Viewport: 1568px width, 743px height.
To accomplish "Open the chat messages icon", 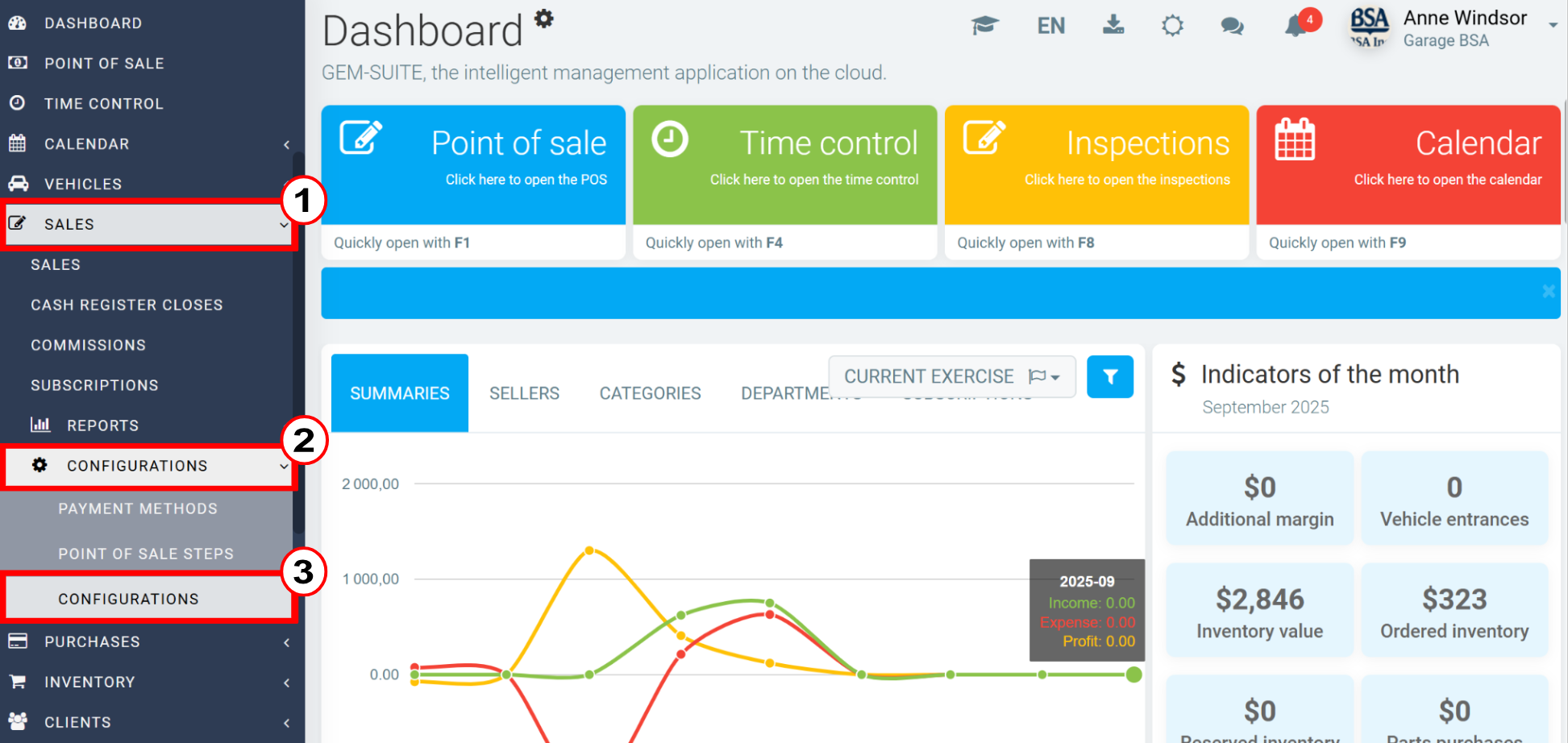I will click(x=1232, y=27).
